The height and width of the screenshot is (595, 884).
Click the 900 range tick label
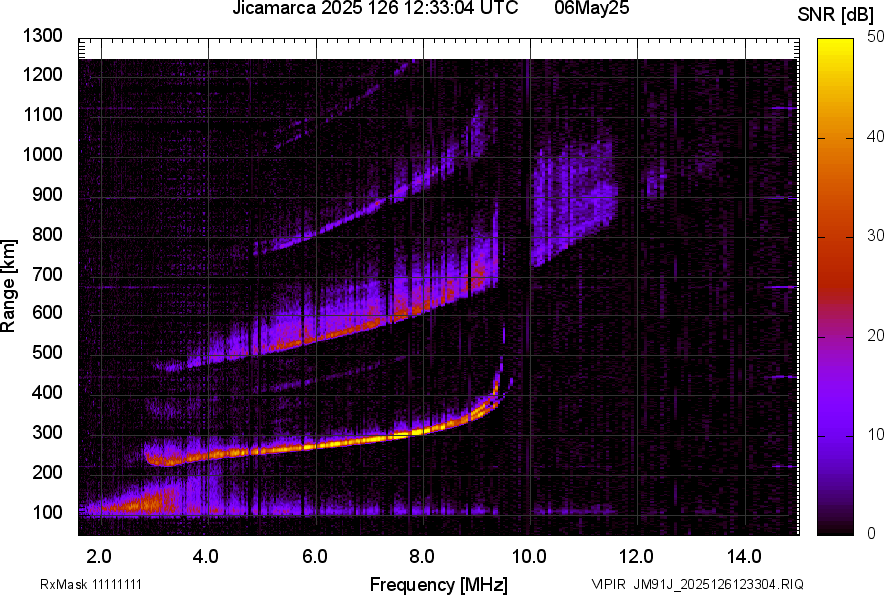(x=47, y=194)
